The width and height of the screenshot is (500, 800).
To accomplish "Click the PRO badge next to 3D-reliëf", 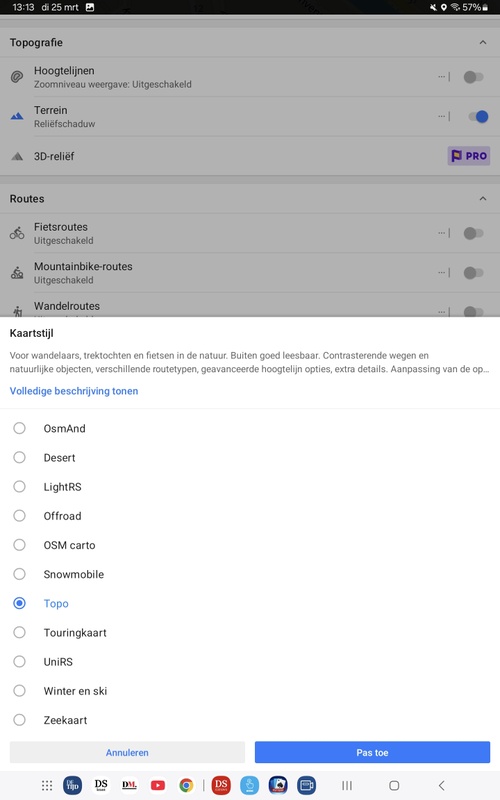I will tap(469, 156).
